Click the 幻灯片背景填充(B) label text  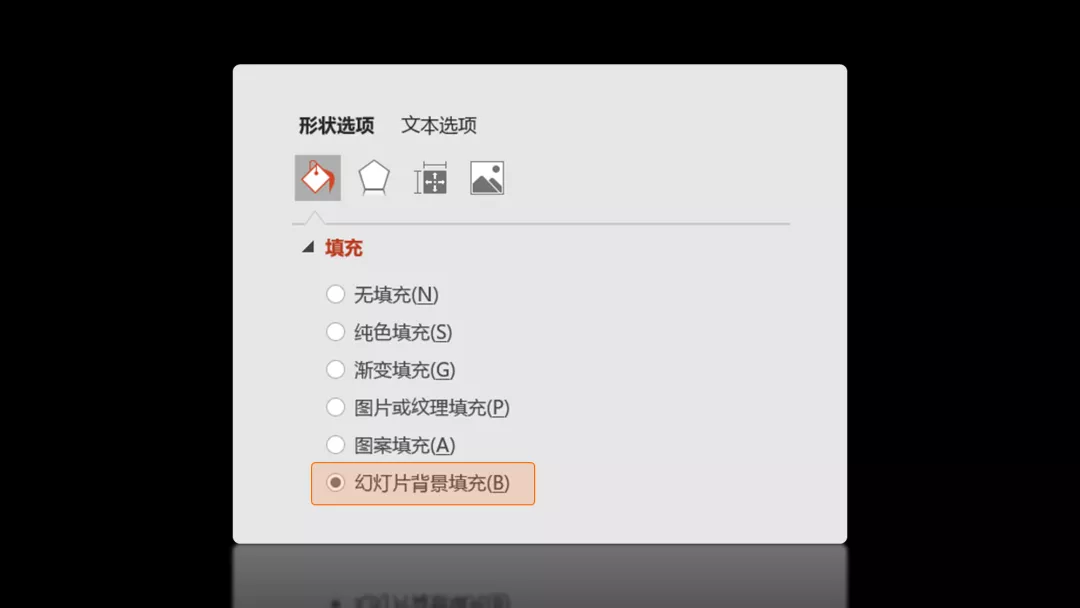(432, 483)
